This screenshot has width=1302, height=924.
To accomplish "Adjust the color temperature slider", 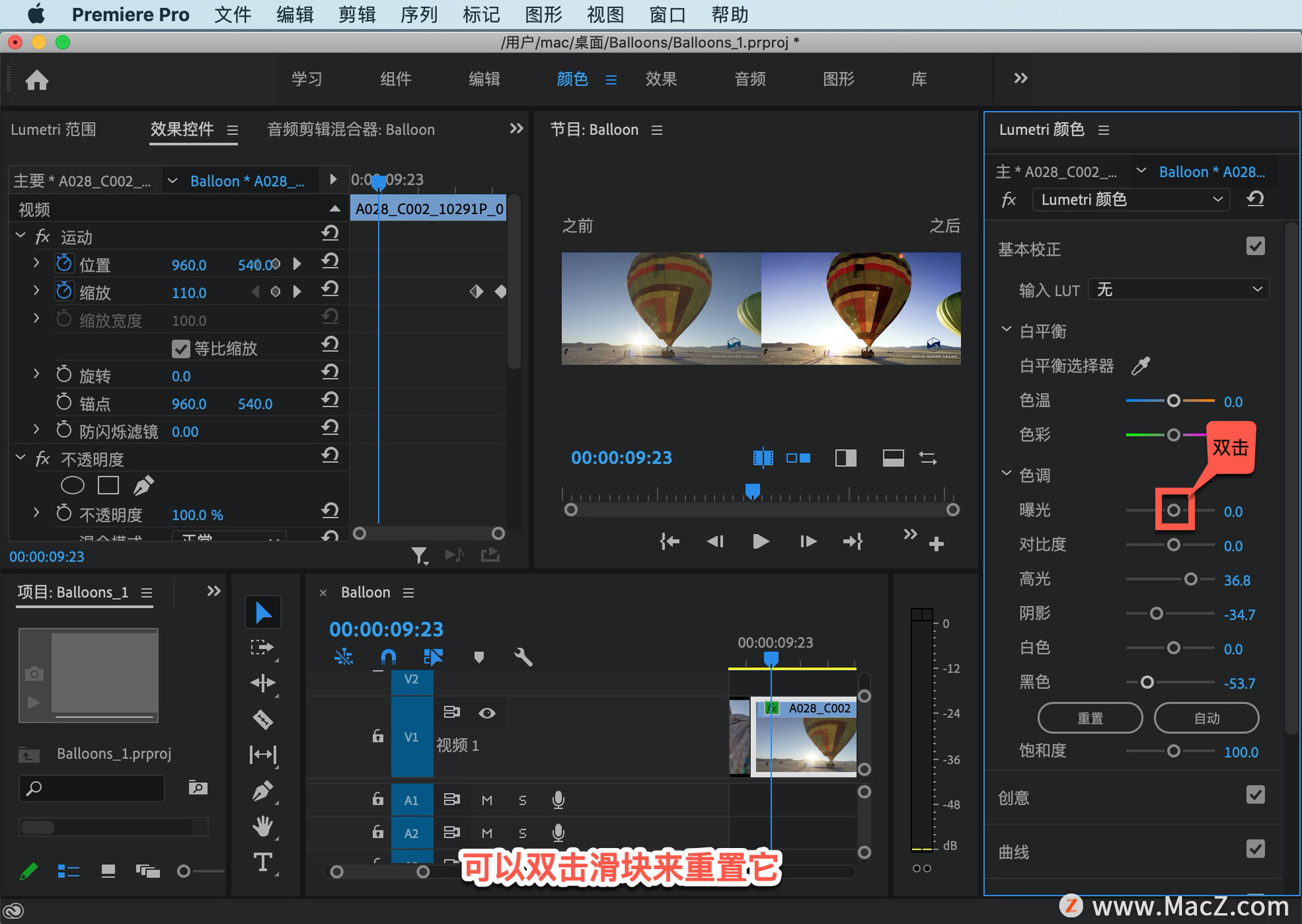I will [x=1173, y=401].
